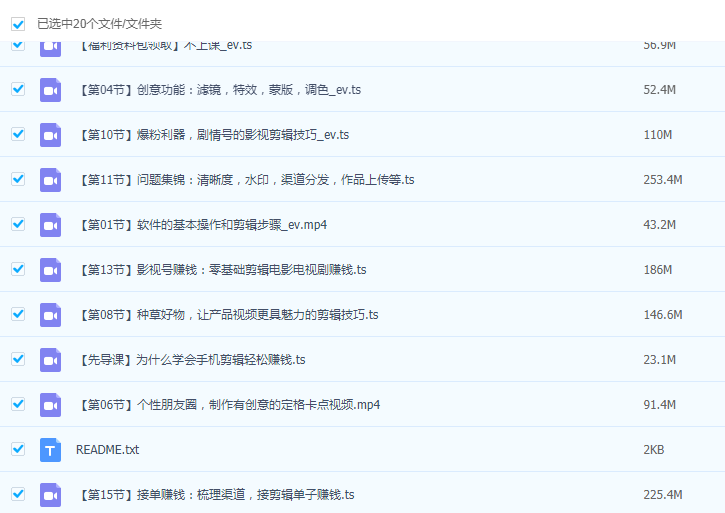Viewport: 725px width, 513px height.
Task: Open 【第10节】爆粉利器，剧情号的影视剪辑技巧_ev.ts
Action: pos(213,135)
